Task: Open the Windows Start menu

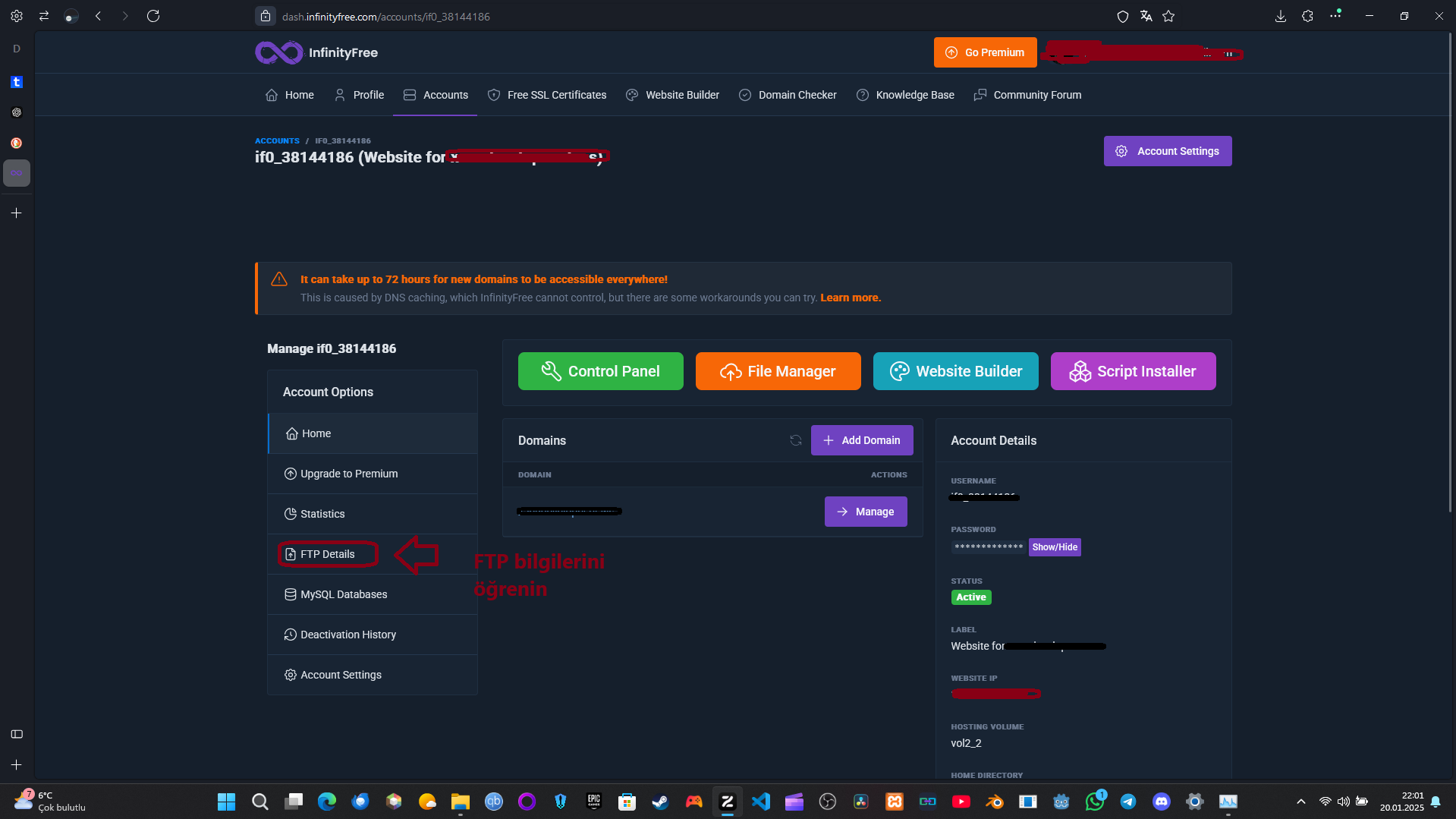Action: point(226,802)
